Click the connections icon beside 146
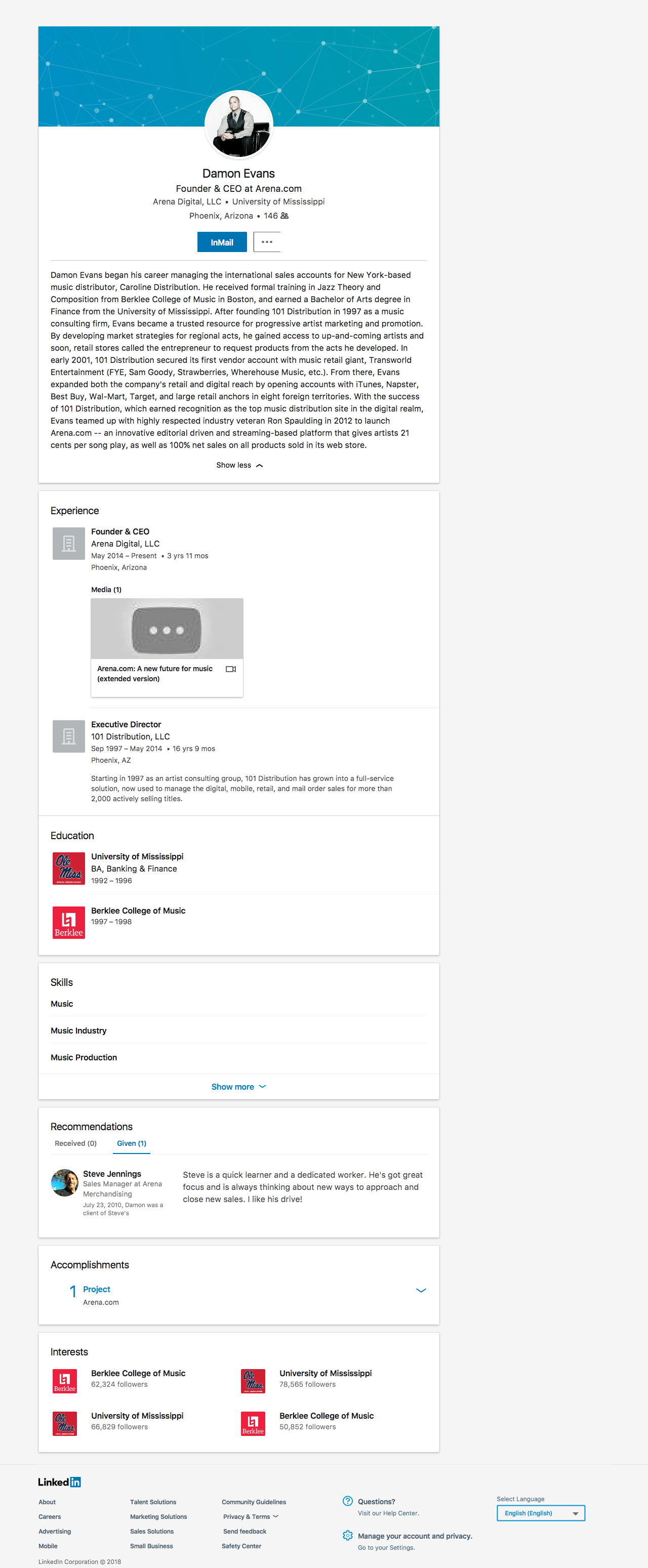Viewport: 648px width, 1568px height. coord(285,216)
